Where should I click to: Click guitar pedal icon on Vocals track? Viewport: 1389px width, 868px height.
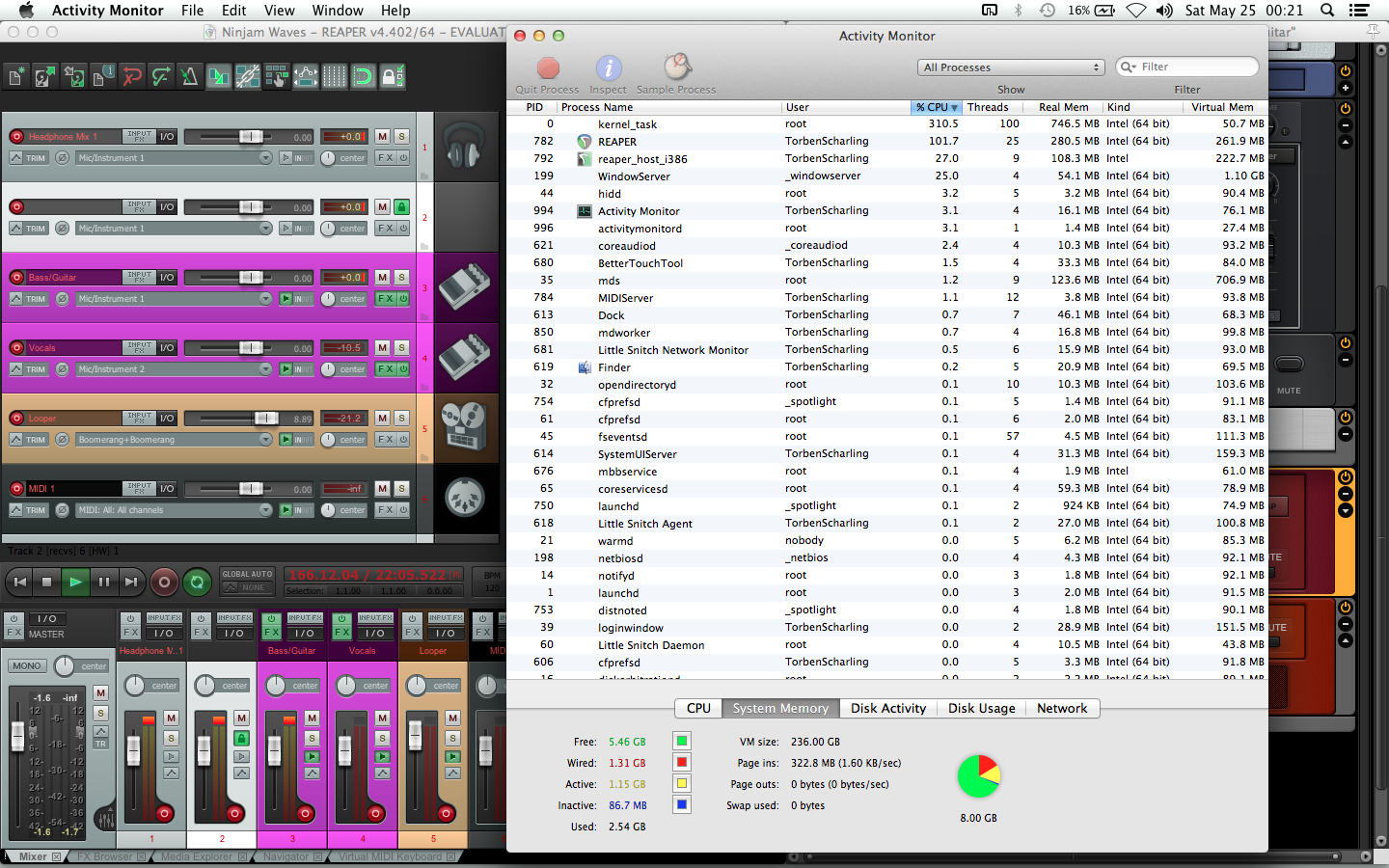click(464, 358)
